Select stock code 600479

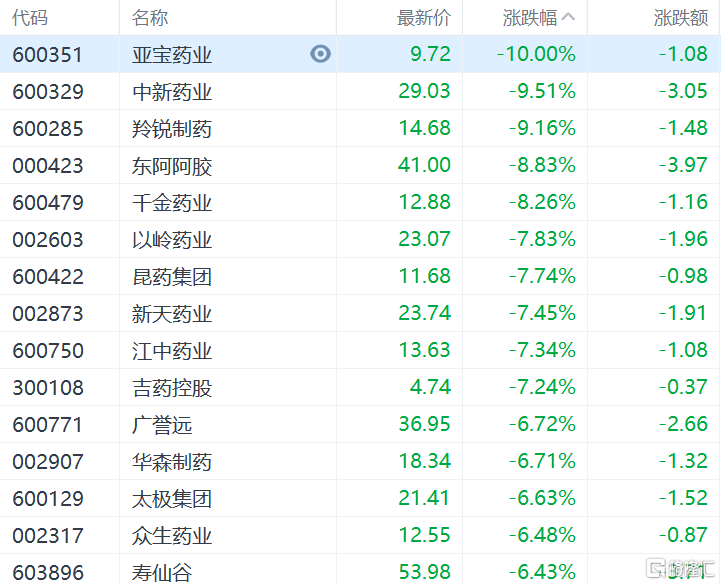48,203
